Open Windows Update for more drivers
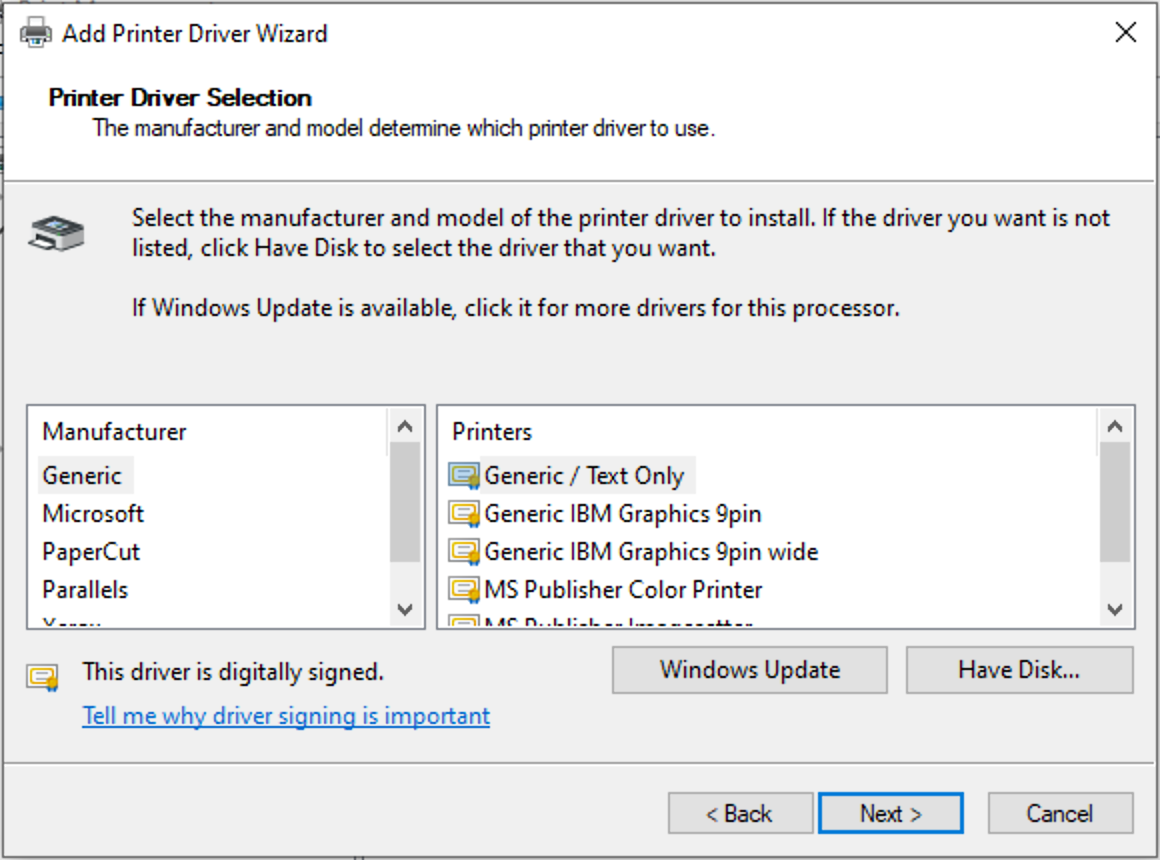 pos(749,670)
